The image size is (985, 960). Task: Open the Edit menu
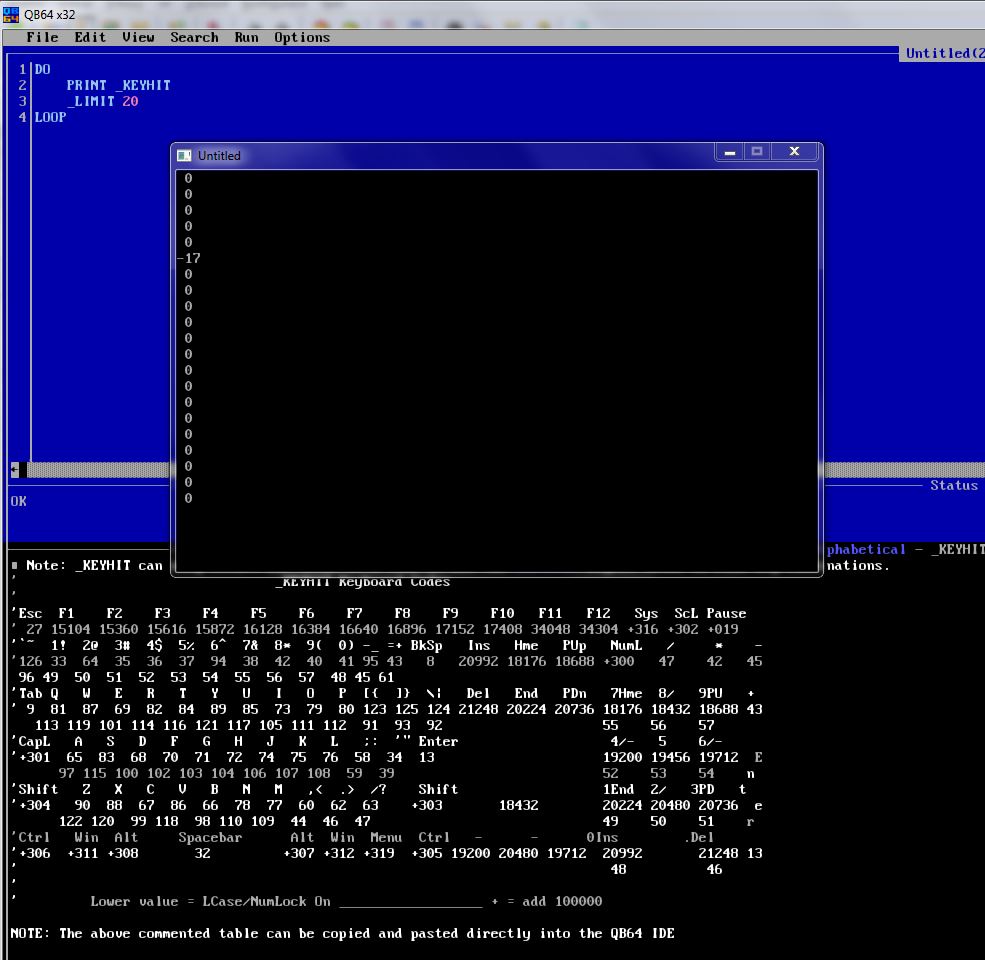90,37
